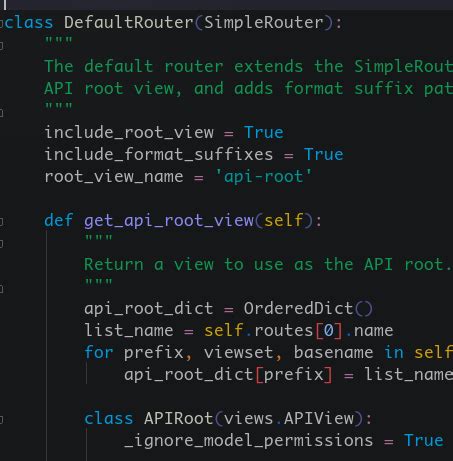The height and width of the screenshot is (461, 453).
Task: Select list_name on the self.routes line
Action: click(x=129, y=331)
